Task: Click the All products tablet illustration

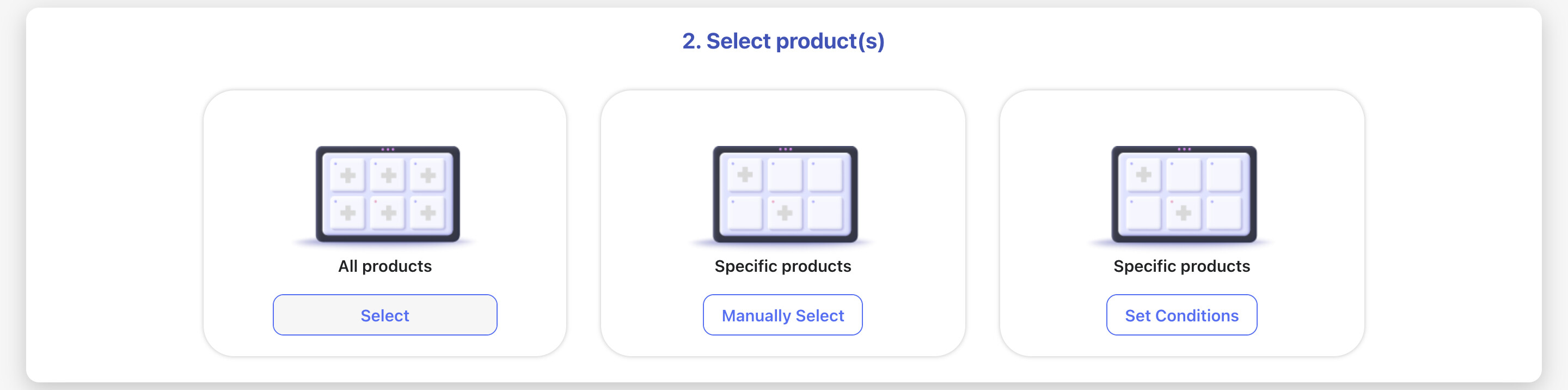Action: point(388,194)
